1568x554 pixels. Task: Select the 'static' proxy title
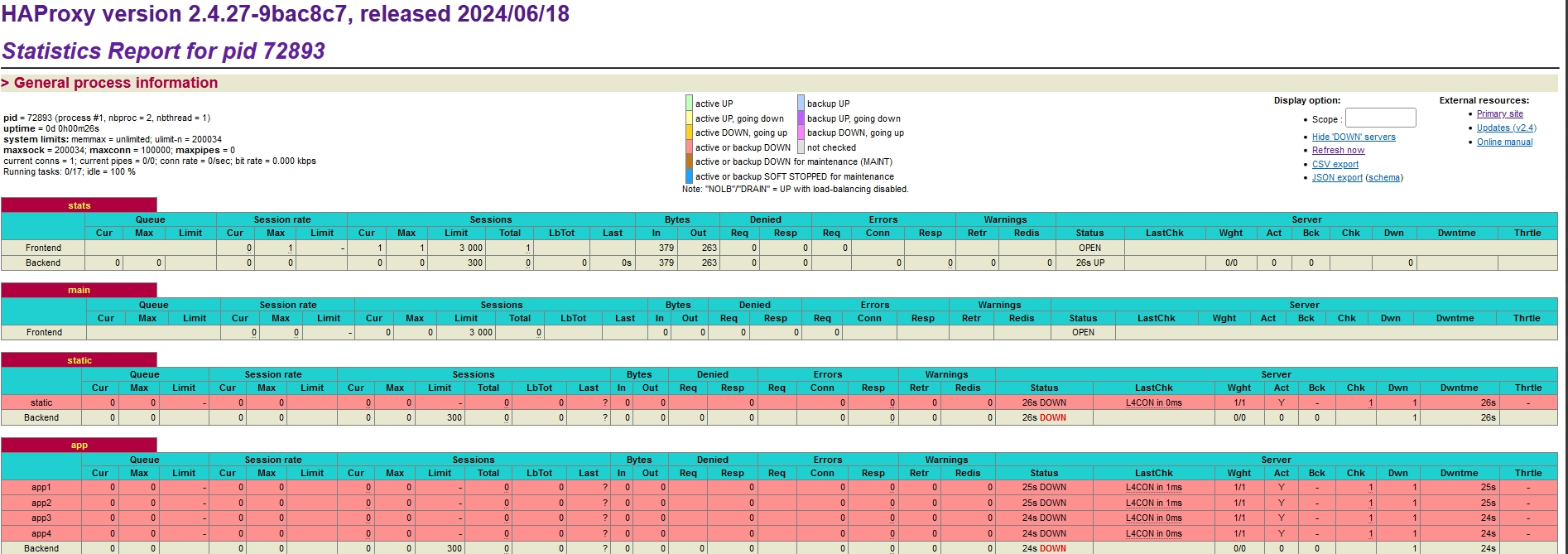tap(79, 360)
